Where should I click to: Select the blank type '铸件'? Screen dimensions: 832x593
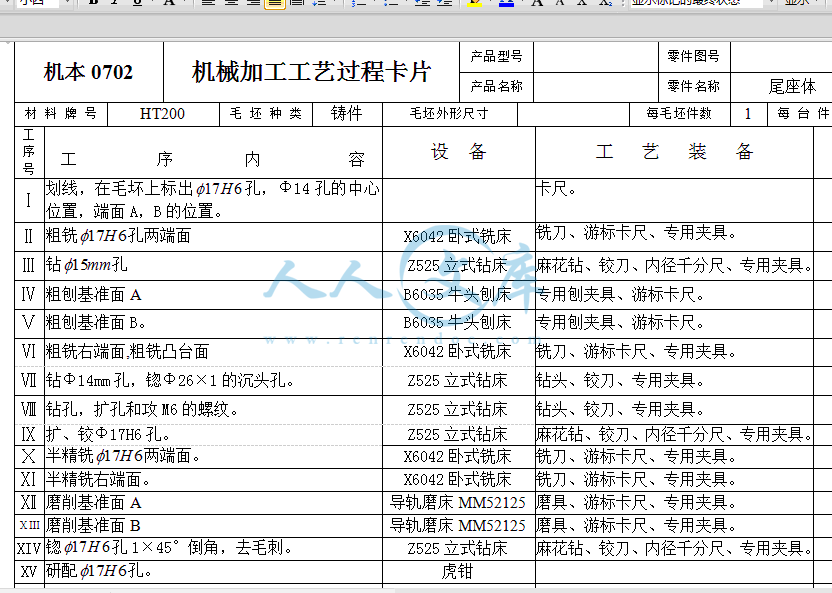pyautogui.click(x=347, y=114)
